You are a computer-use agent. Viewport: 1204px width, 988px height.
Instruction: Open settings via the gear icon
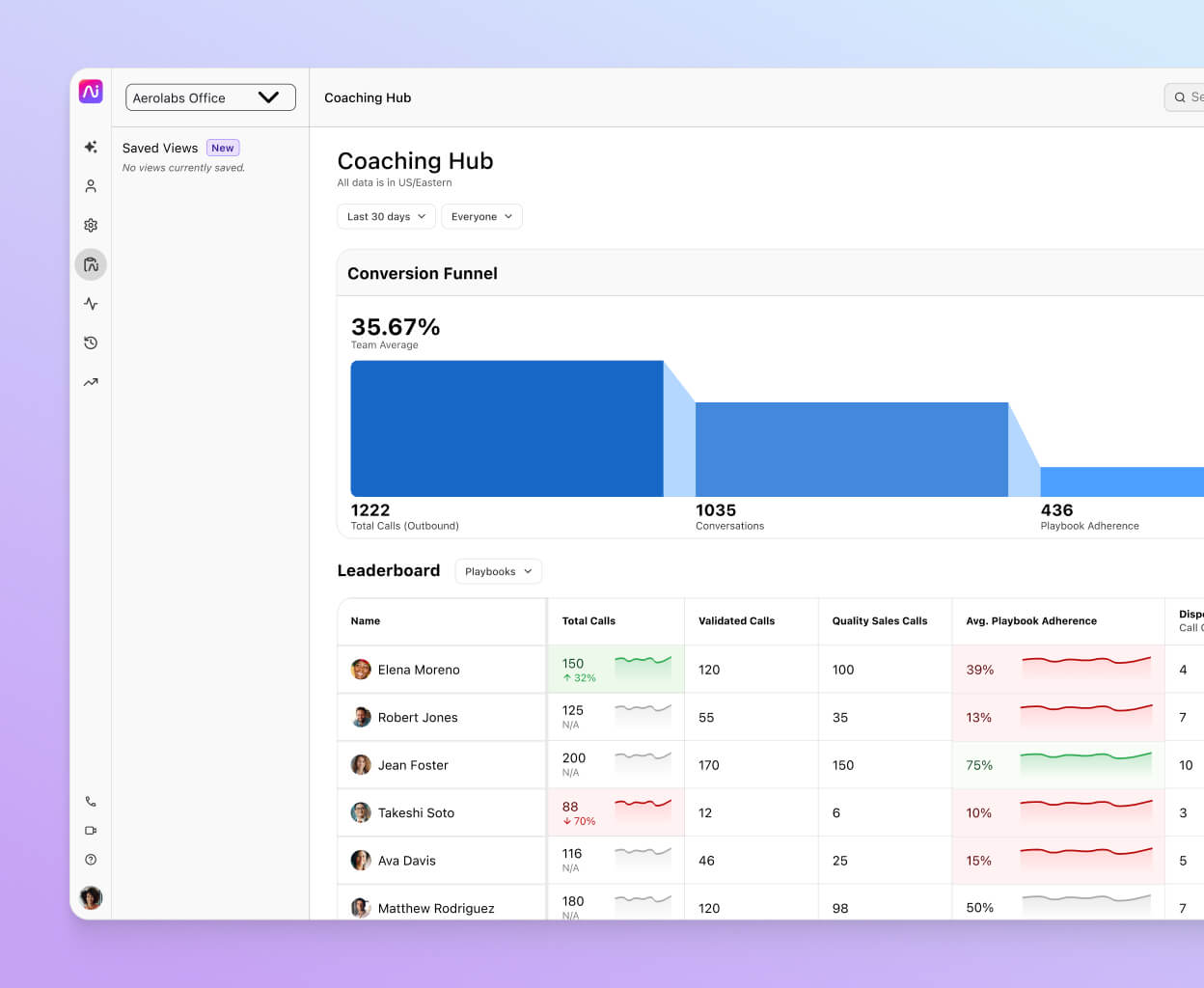click(91, 225)
